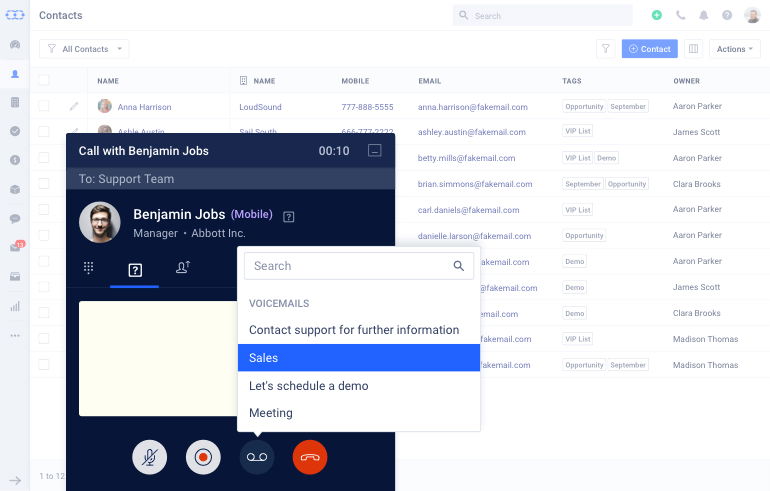Viewport: 770px width, 491px height.
Task: Check the Anna Harrison row checkbox
Action: 44,106
